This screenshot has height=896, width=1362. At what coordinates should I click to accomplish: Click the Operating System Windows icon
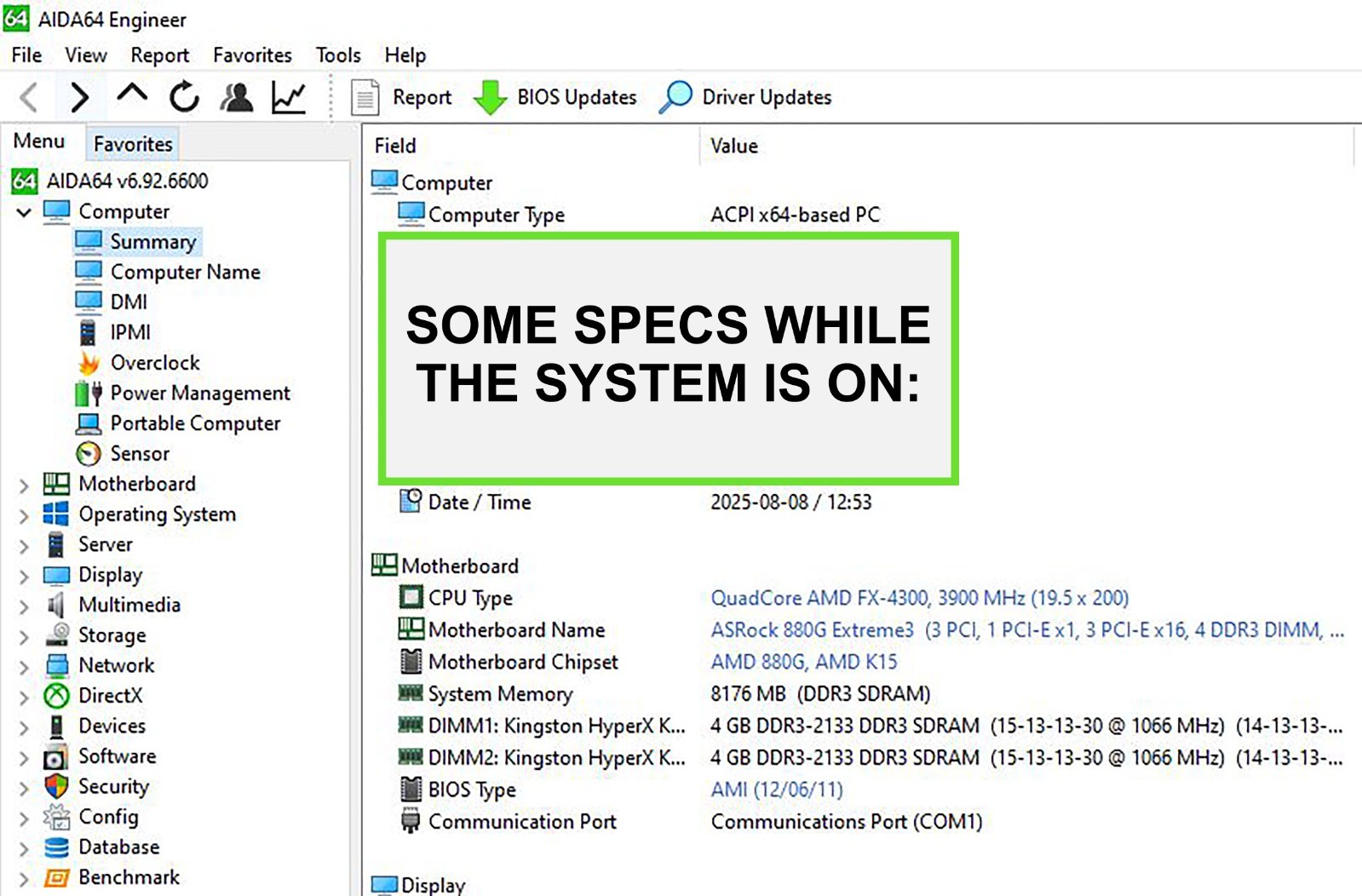pos(56,514)
